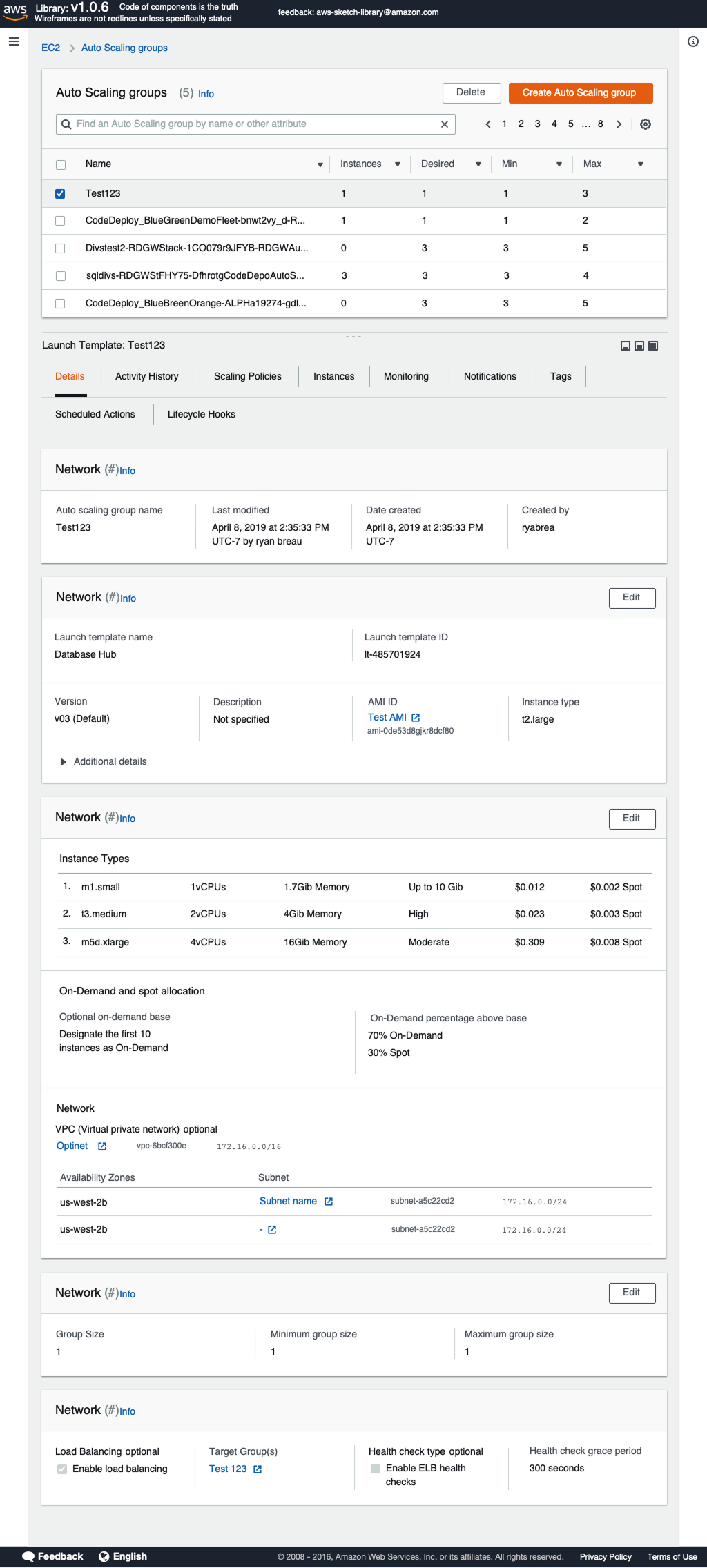Screen dimensions: 707x1568
Task: Open table preferences gear icon
Action: click(646, 124)
